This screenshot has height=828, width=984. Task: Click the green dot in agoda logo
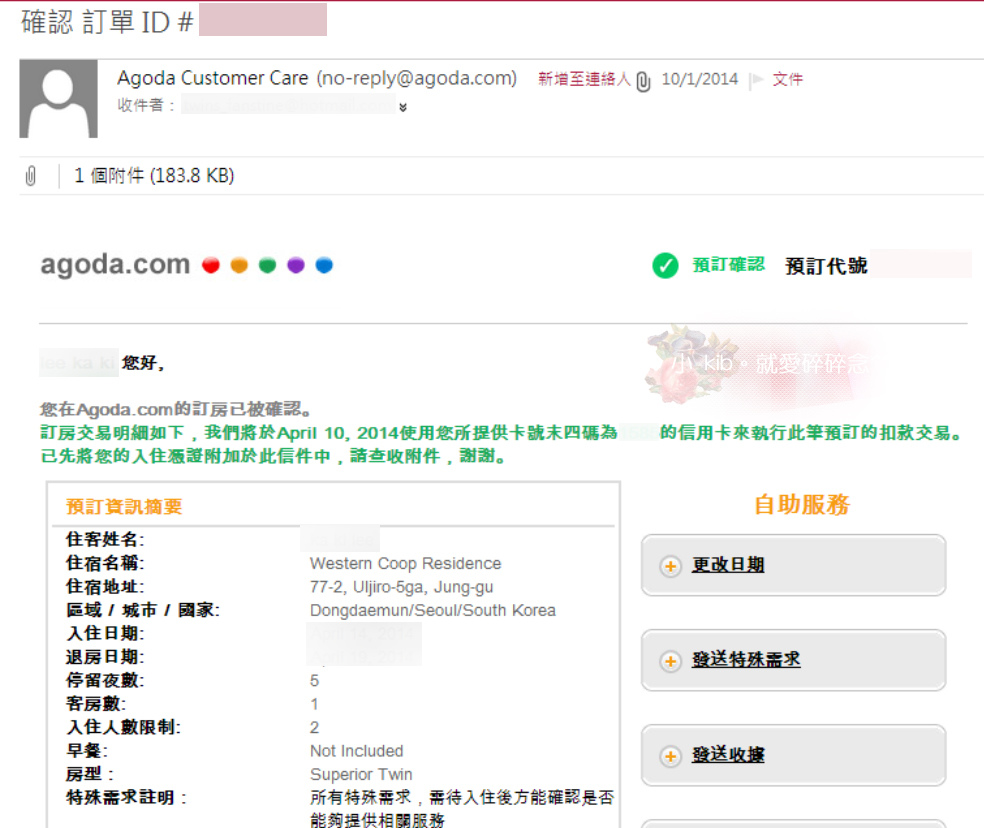coord(267,266)
